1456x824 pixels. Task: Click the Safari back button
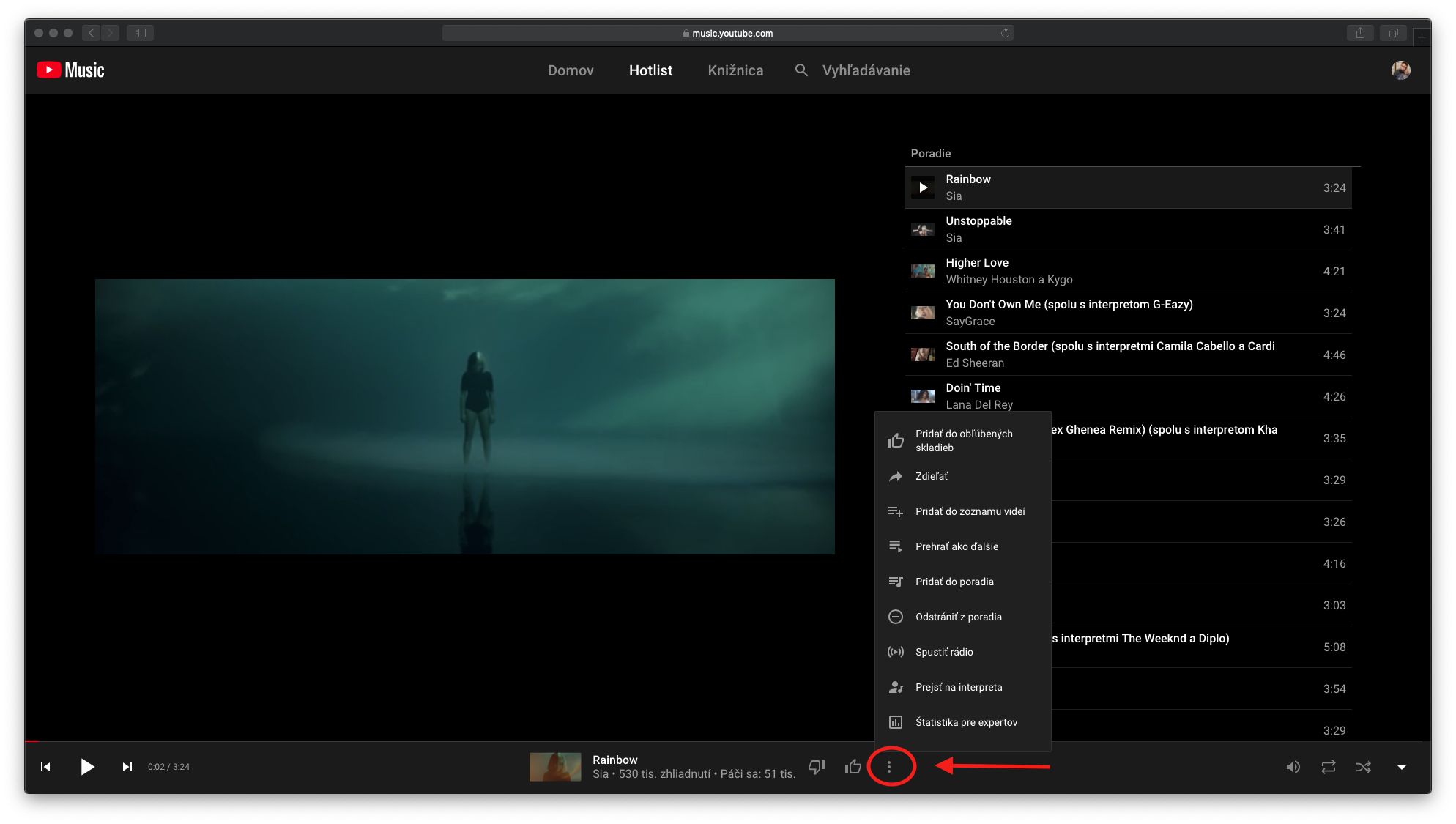click(92, 33)
